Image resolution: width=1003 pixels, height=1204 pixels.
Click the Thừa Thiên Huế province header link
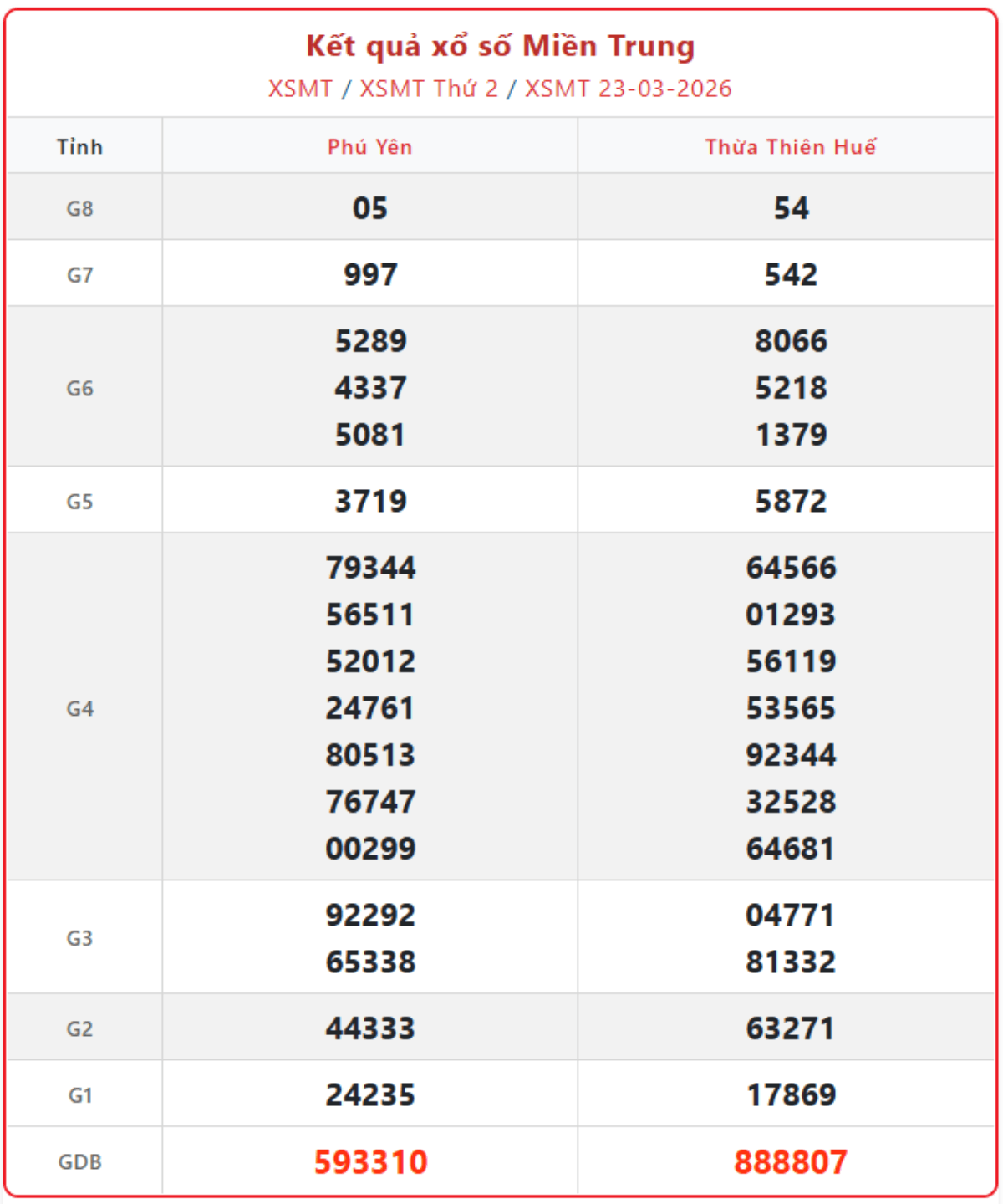click(790, 147)
